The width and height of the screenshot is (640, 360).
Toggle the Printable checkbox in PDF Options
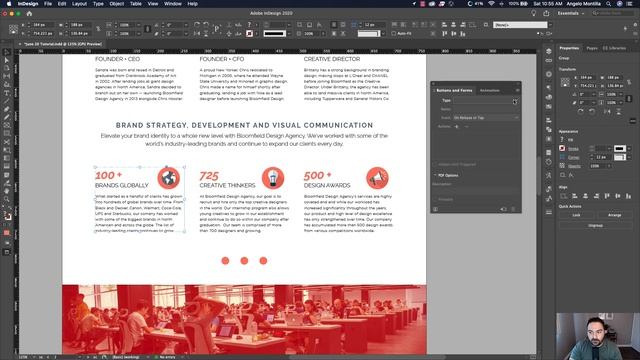(x=436, y=199)
